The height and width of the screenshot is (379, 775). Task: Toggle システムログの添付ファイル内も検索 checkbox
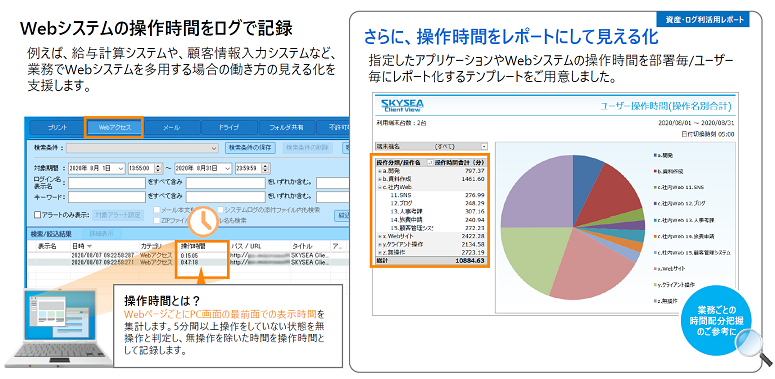[x=220, y=210]
